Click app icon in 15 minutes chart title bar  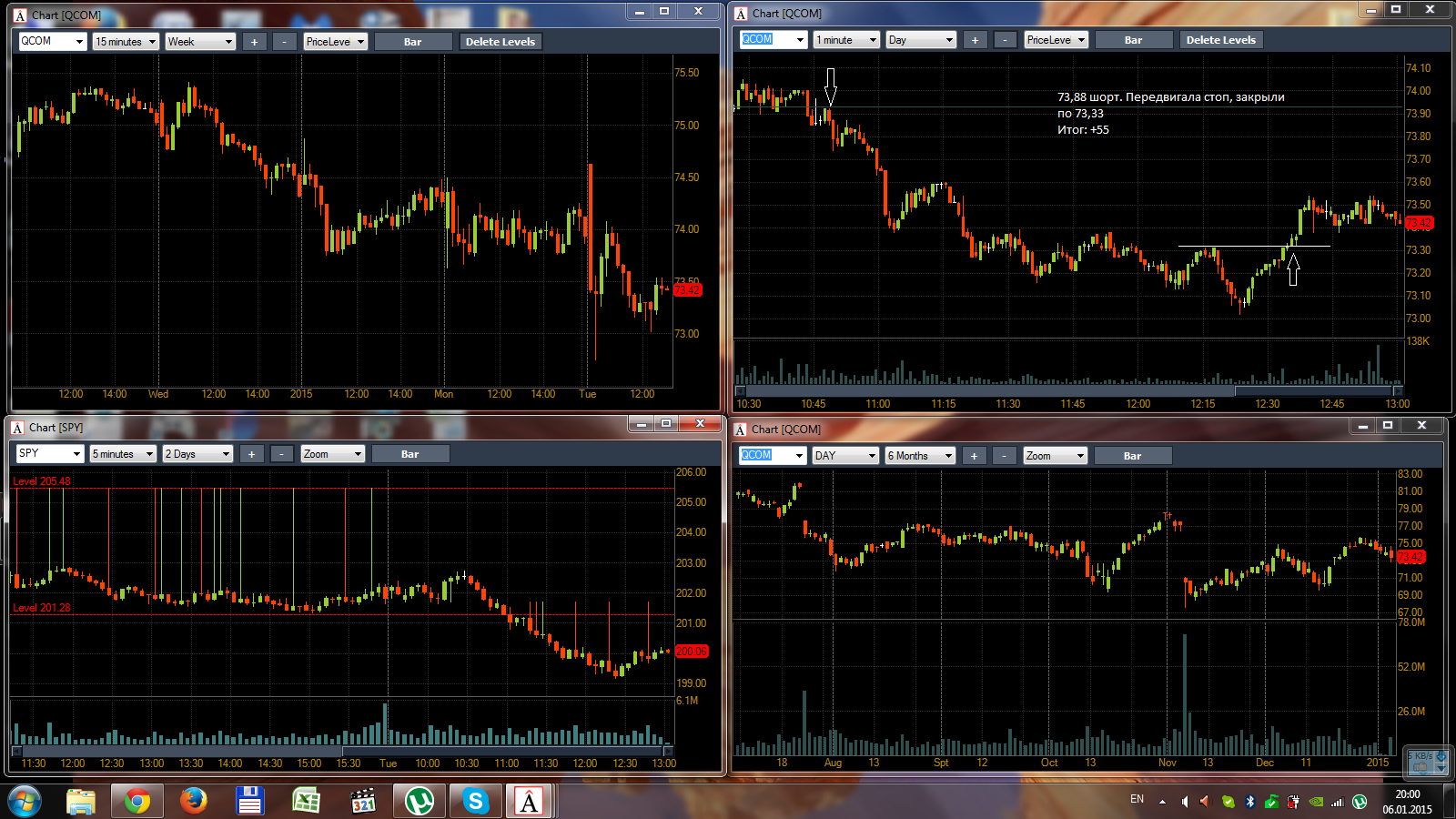click(20, 15)
